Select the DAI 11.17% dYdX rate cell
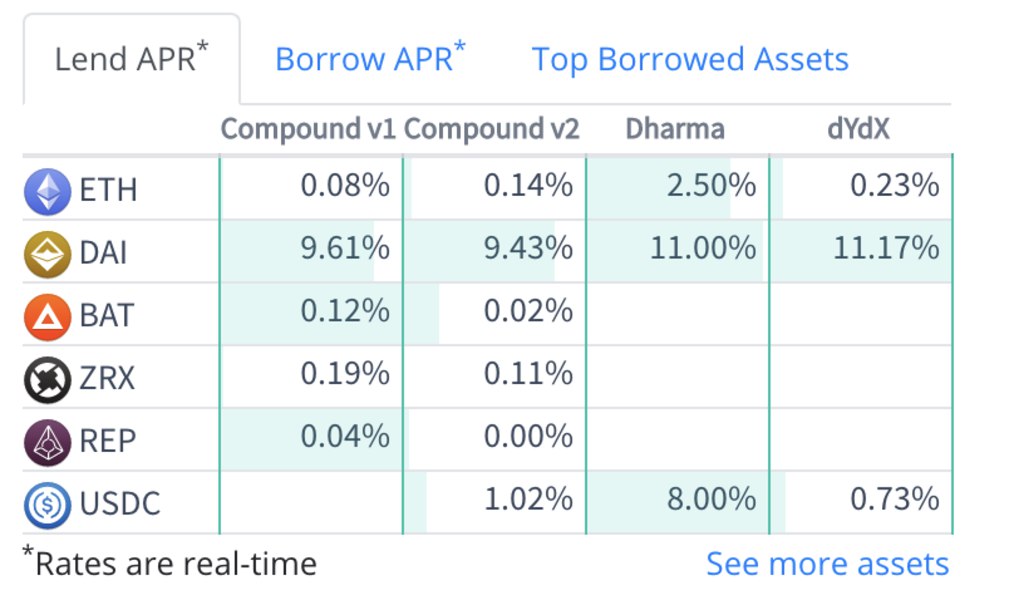 click(x=861, y=250)
